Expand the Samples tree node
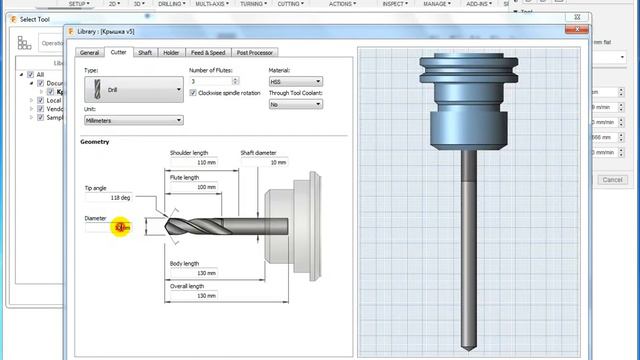The width and height of the screenshot is (640, 360). pos(31,118)
